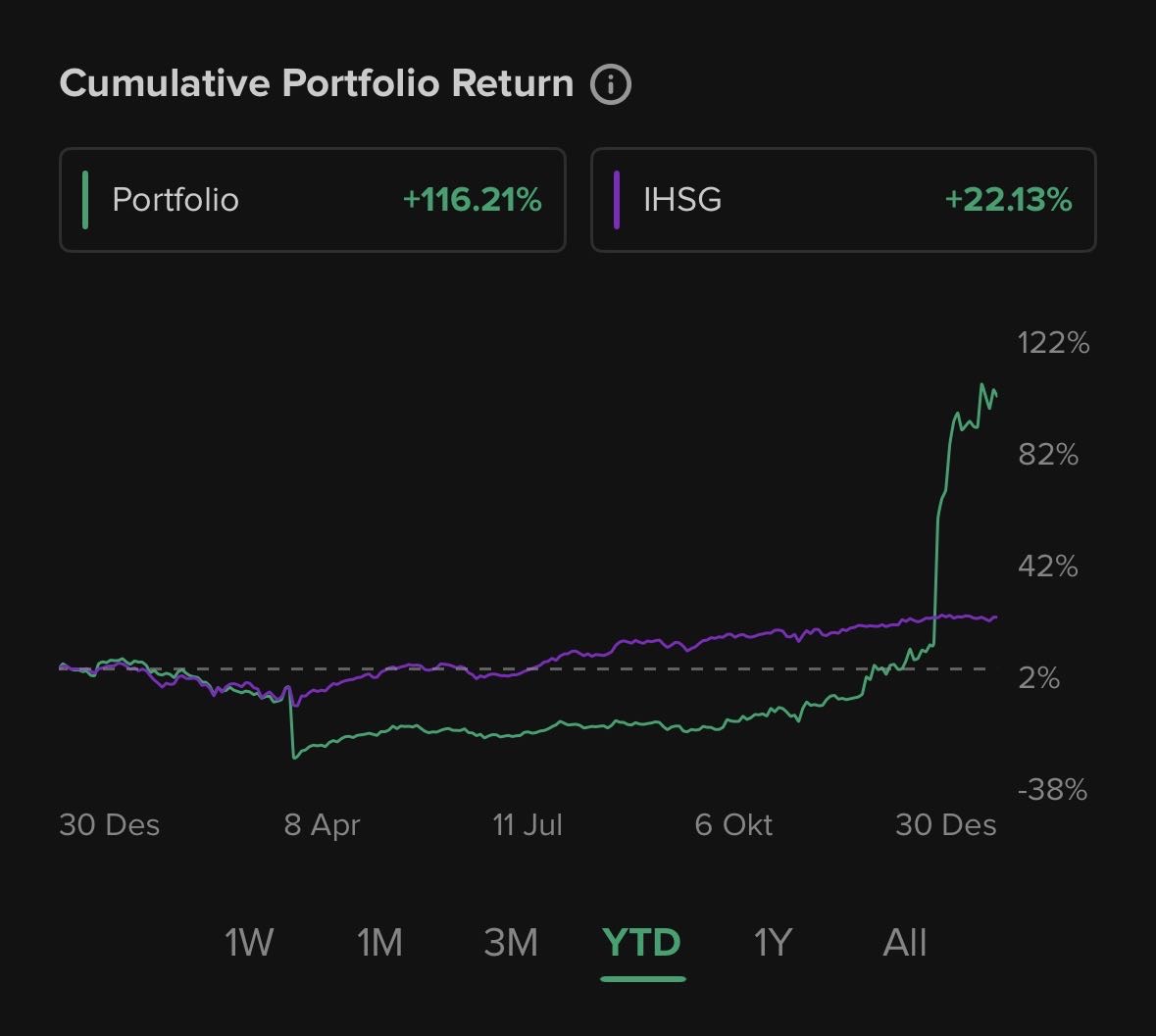The image size is (1156, 1036).
Task: Select the 1M time range tab
Action: tap(379, 943)
